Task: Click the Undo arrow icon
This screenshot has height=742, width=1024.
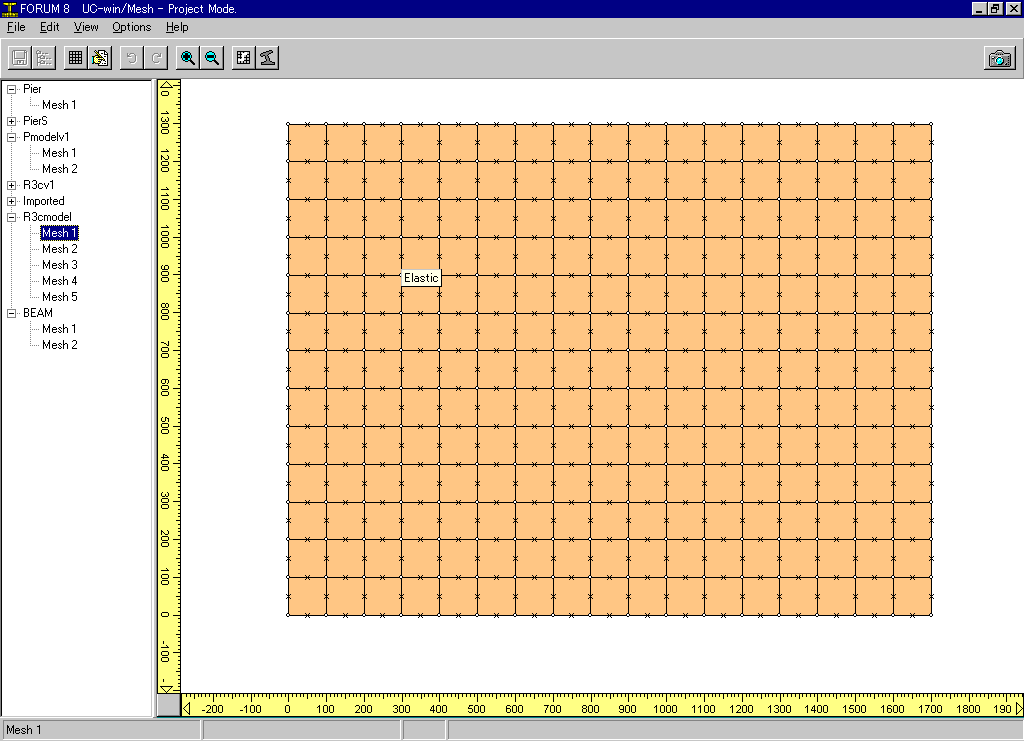Action: click(x=132, y=58)
